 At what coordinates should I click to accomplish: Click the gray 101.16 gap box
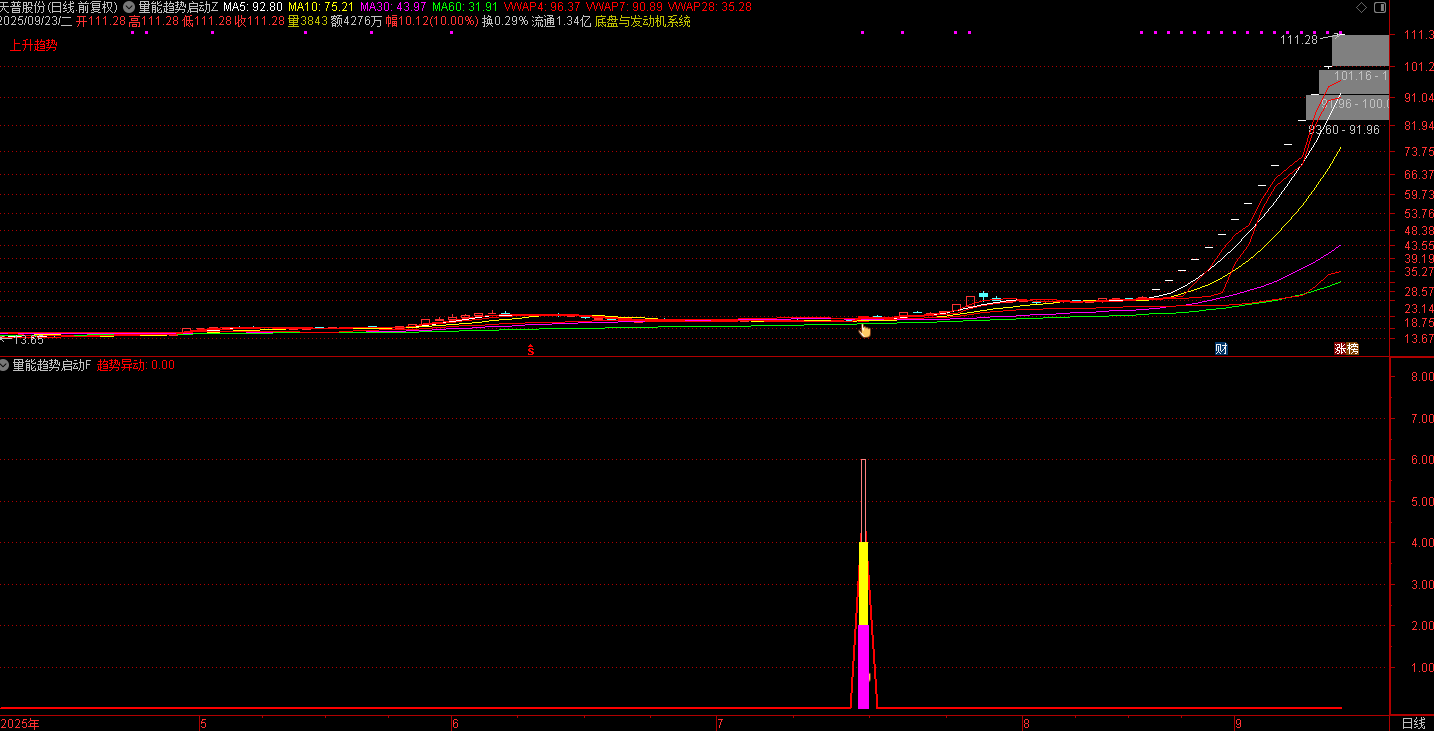click(x=1354, y=81)
